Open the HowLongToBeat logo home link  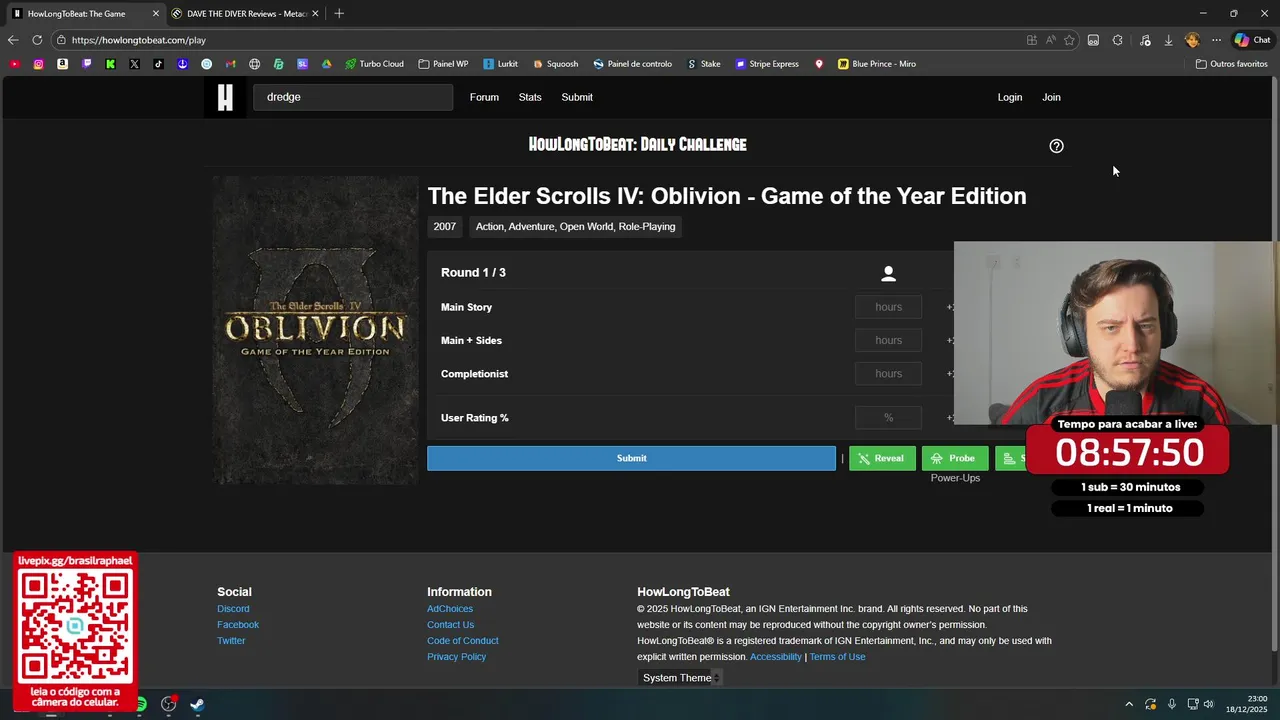225,97
